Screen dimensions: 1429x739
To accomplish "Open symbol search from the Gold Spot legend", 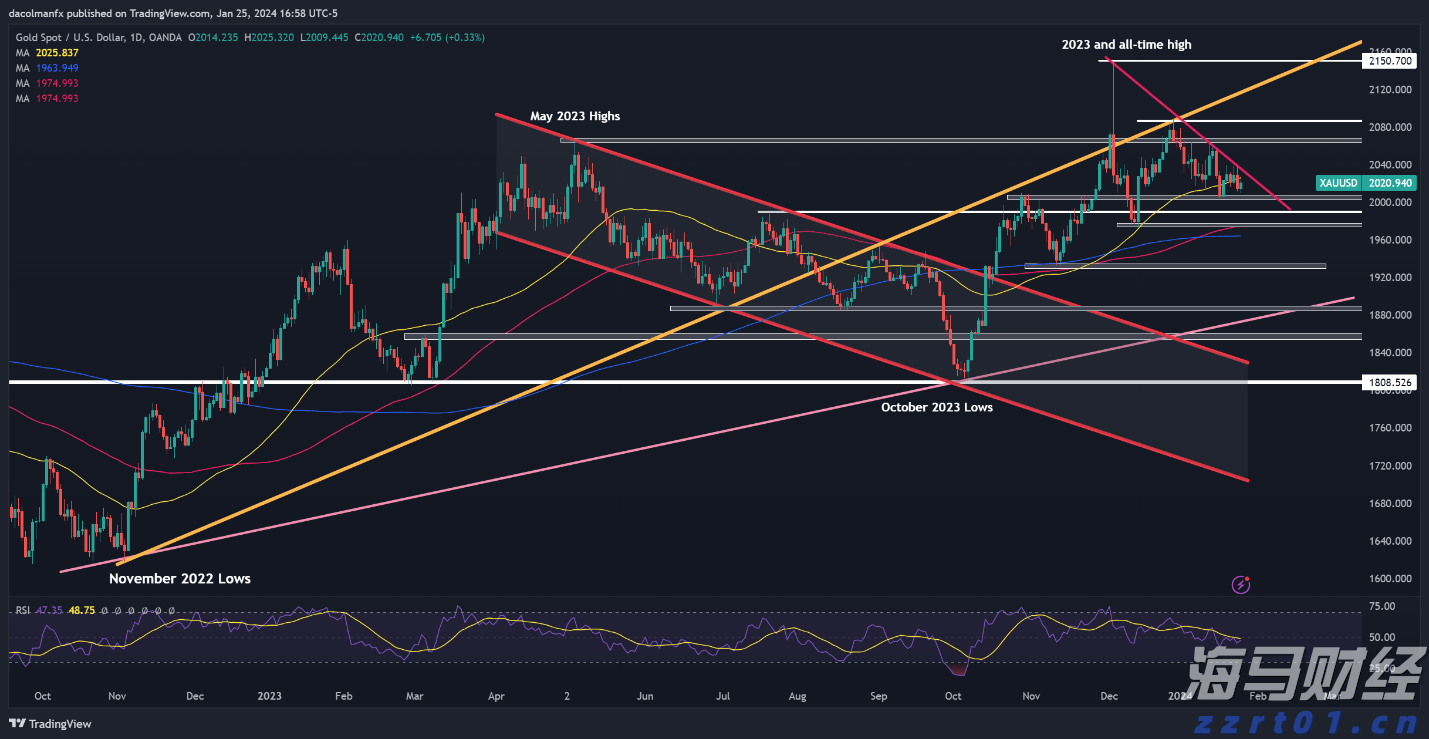I will (70, 36).
